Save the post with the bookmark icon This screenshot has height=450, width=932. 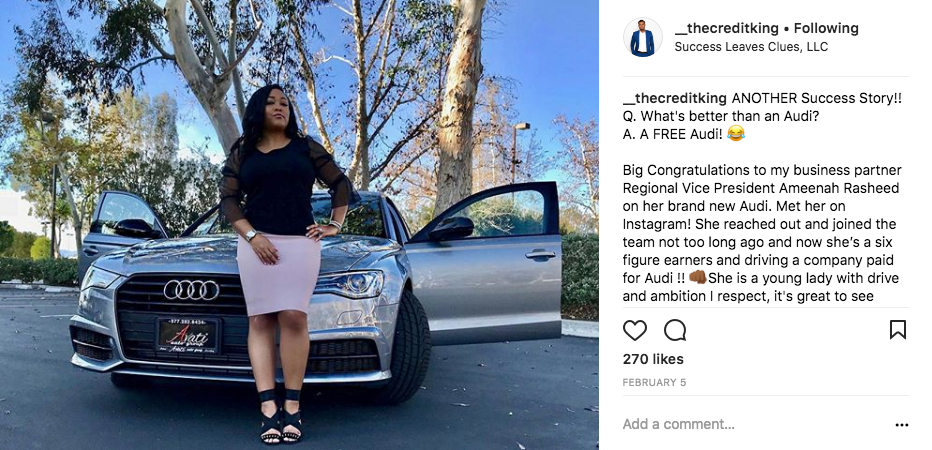(898, 330)
